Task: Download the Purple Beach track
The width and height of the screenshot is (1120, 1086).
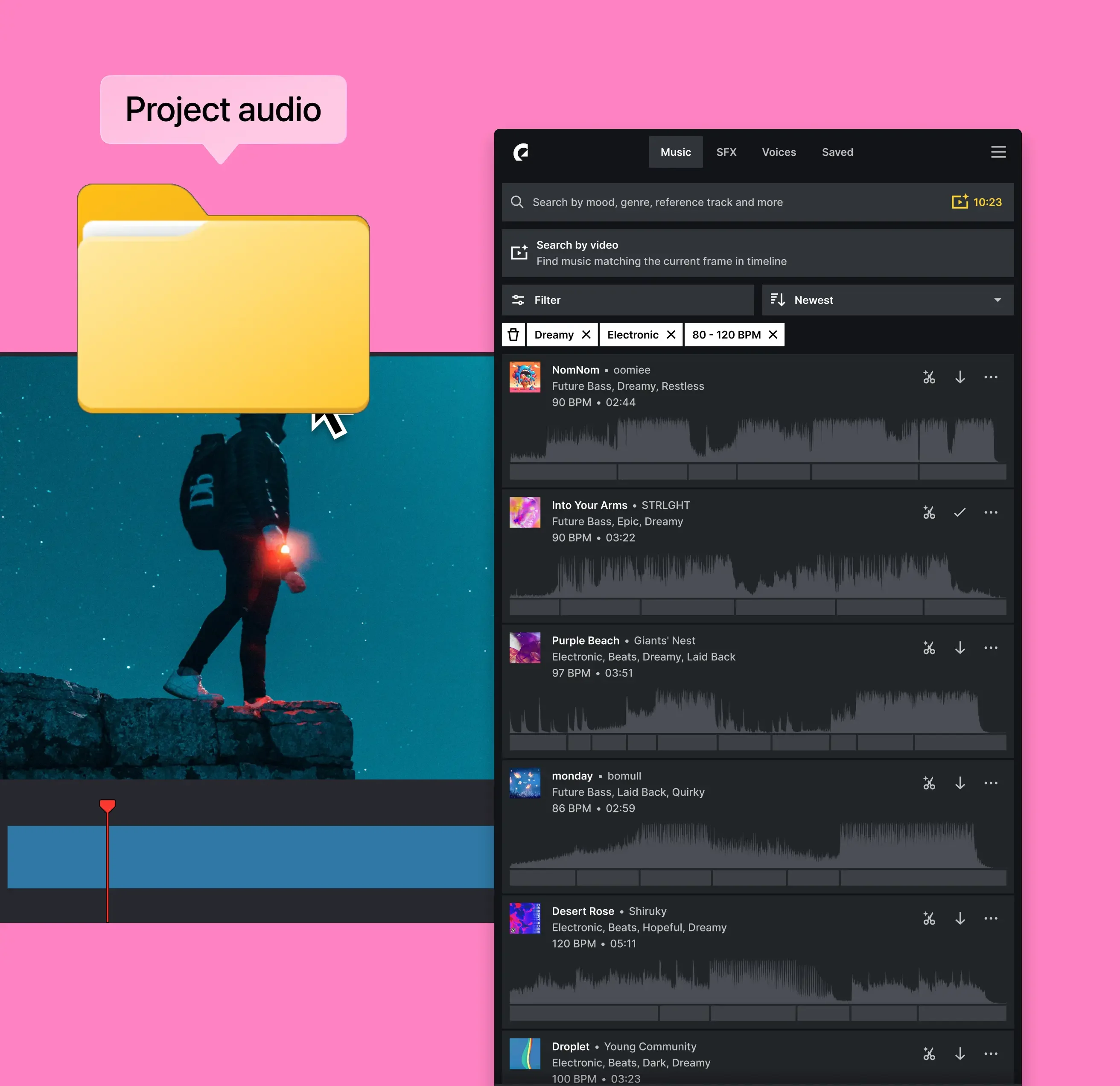Action: pos(960,648)
